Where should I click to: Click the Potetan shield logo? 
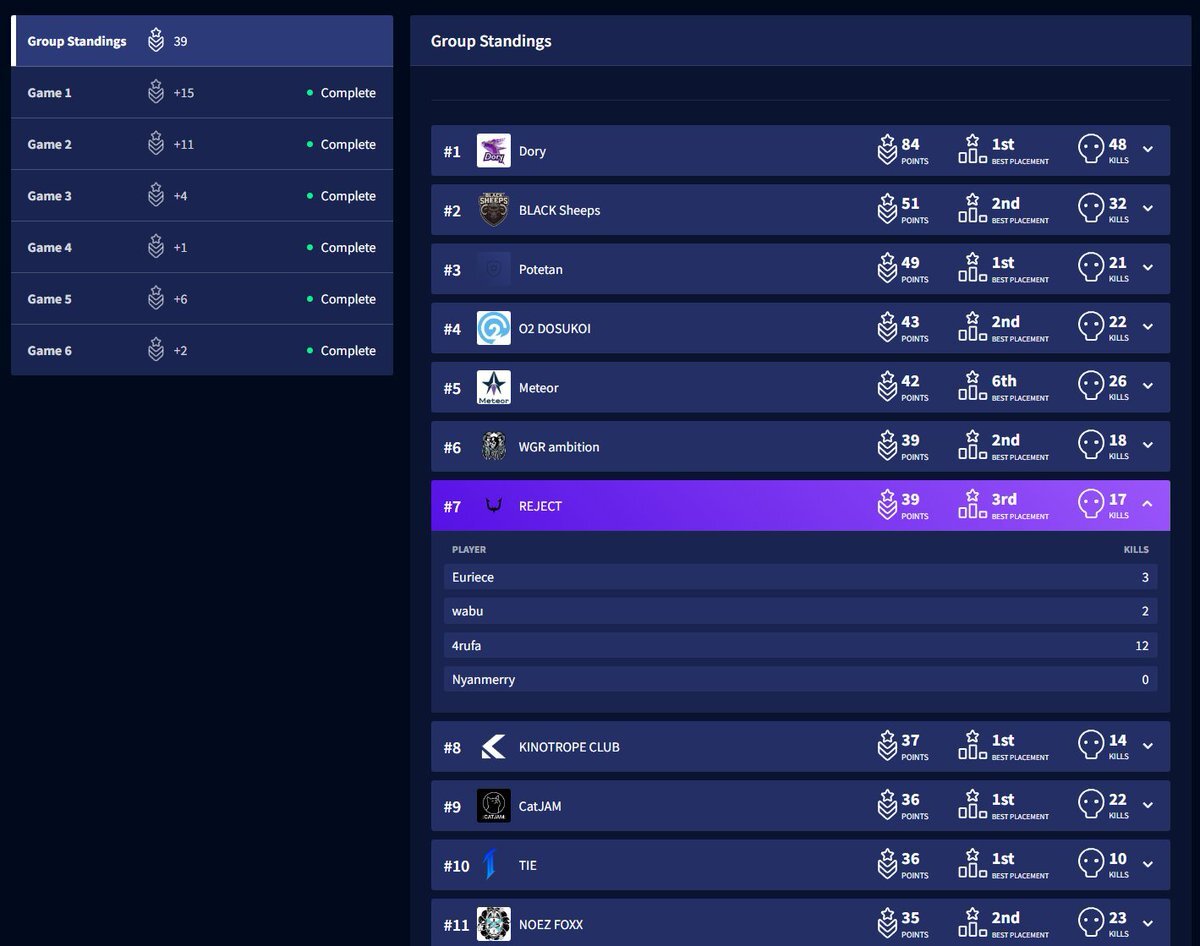pos(494,269)
